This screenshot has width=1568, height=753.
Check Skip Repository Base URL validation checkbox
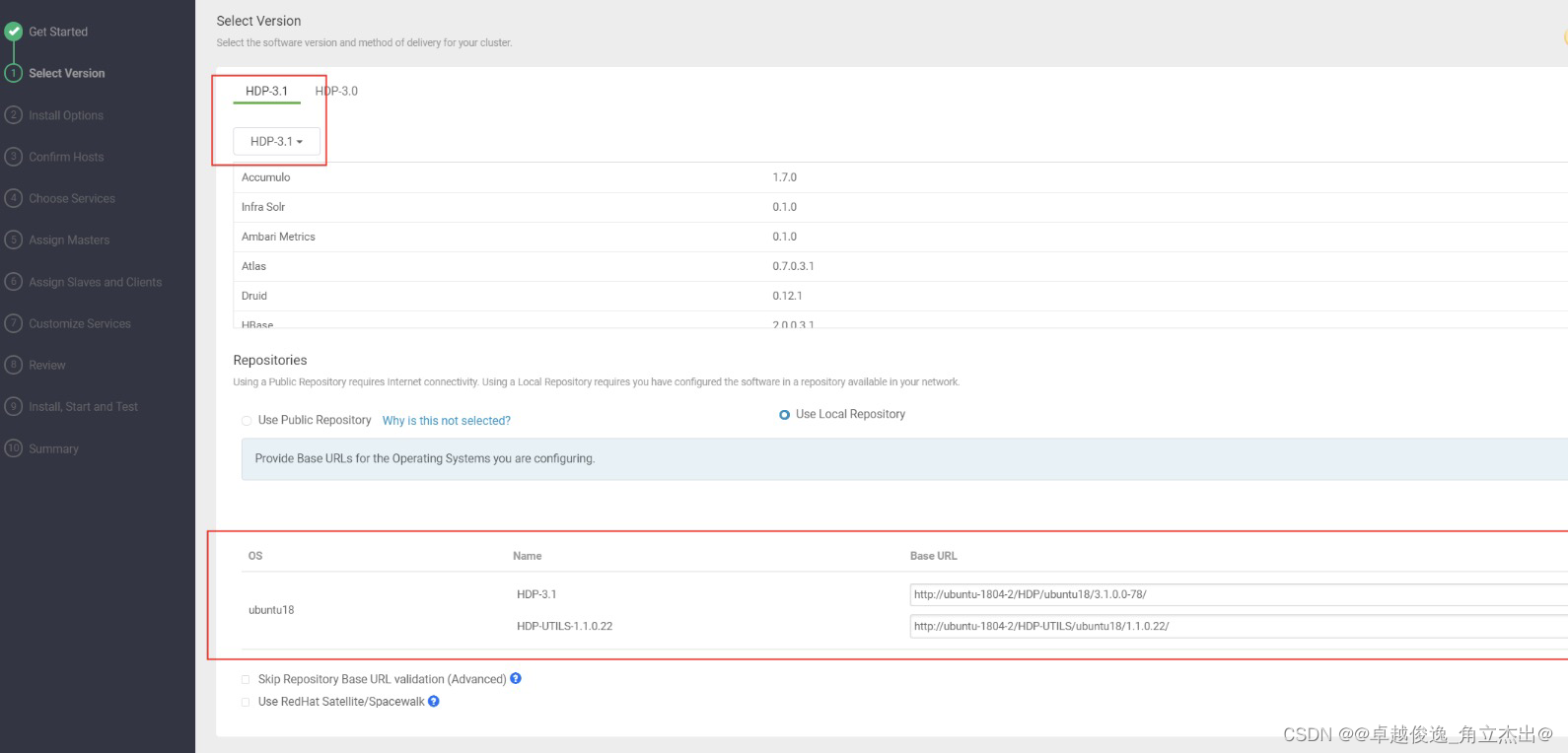coord(246,680)
